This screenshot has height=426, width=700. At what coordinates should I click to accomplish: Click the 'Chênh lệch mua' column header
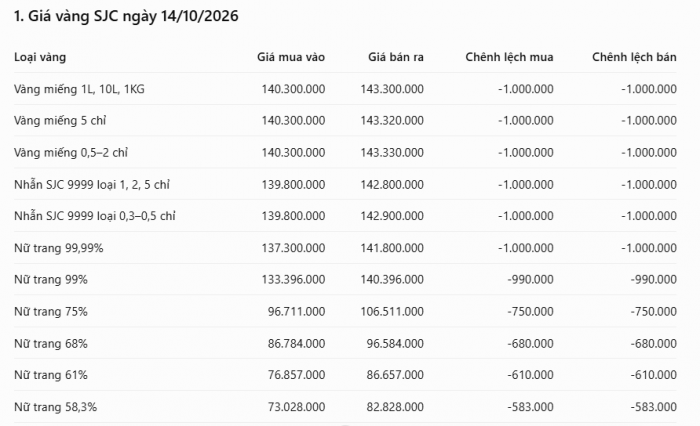pyautogui.click(x=509, y=57)
